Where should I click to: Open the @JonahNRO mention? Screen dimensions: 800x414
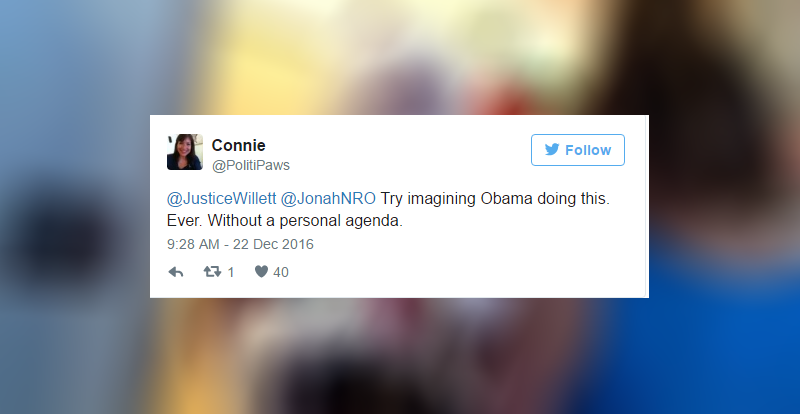click(x=328, y=199)
